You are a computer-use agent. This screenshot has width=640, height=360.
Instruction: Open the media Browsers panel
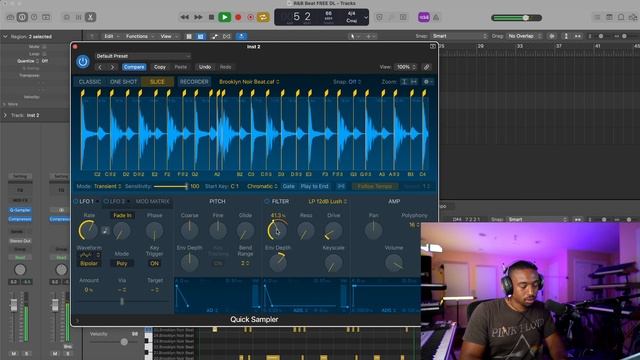633,17
